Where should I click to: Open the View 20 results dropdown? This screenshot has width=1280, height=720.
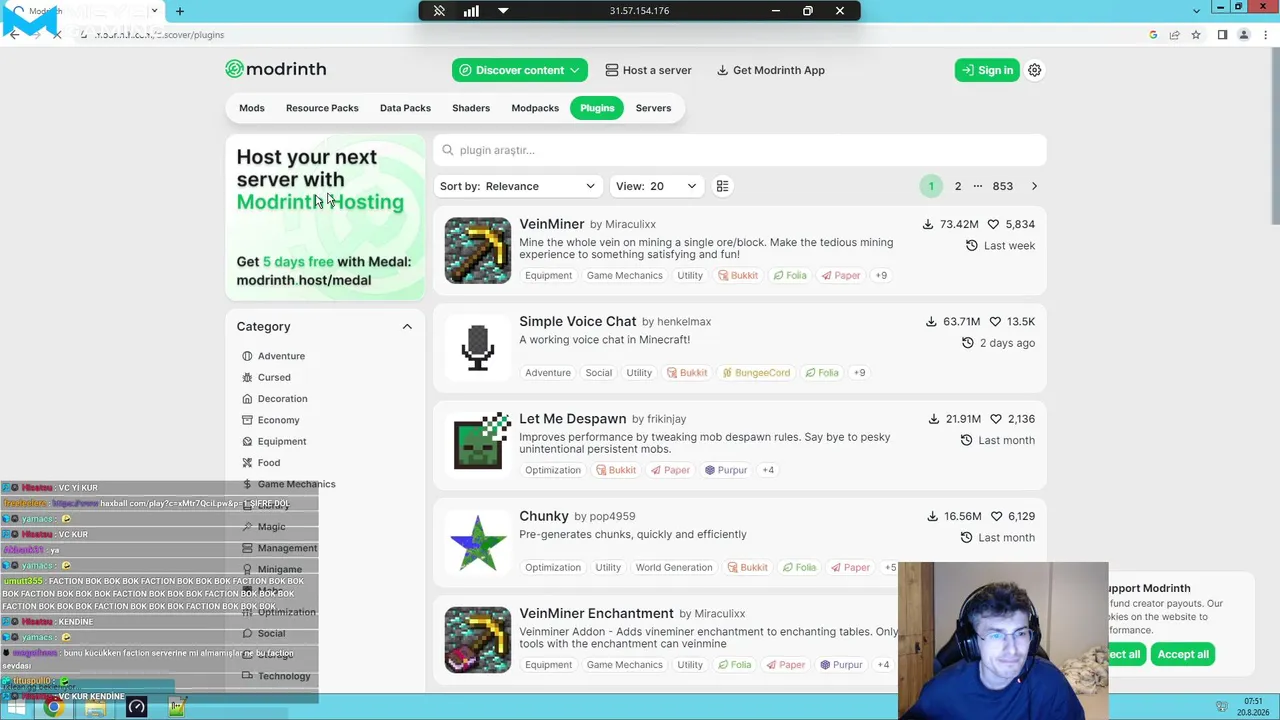656,186
